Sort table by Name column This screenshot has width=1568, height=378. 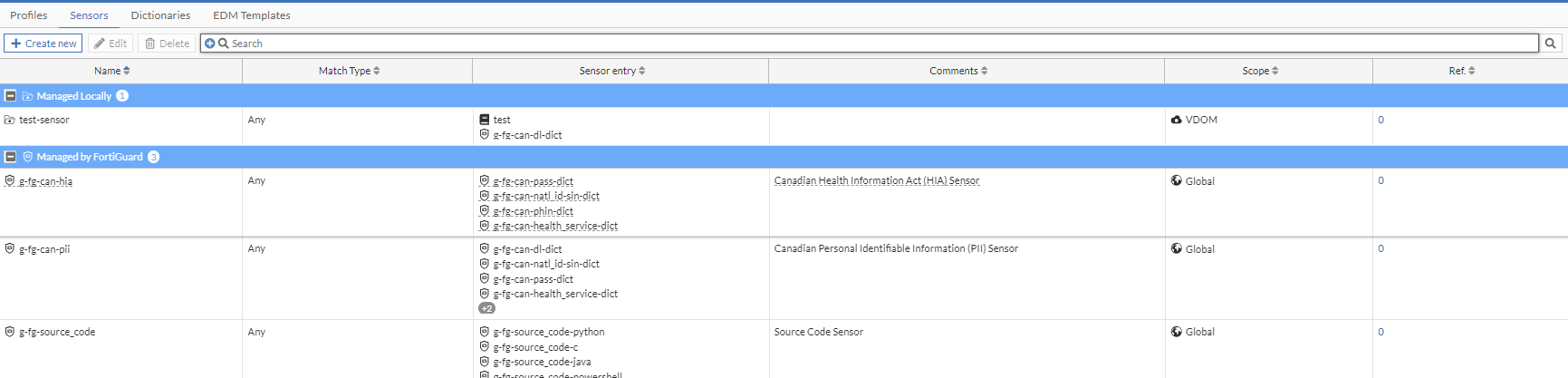point(112,71)
